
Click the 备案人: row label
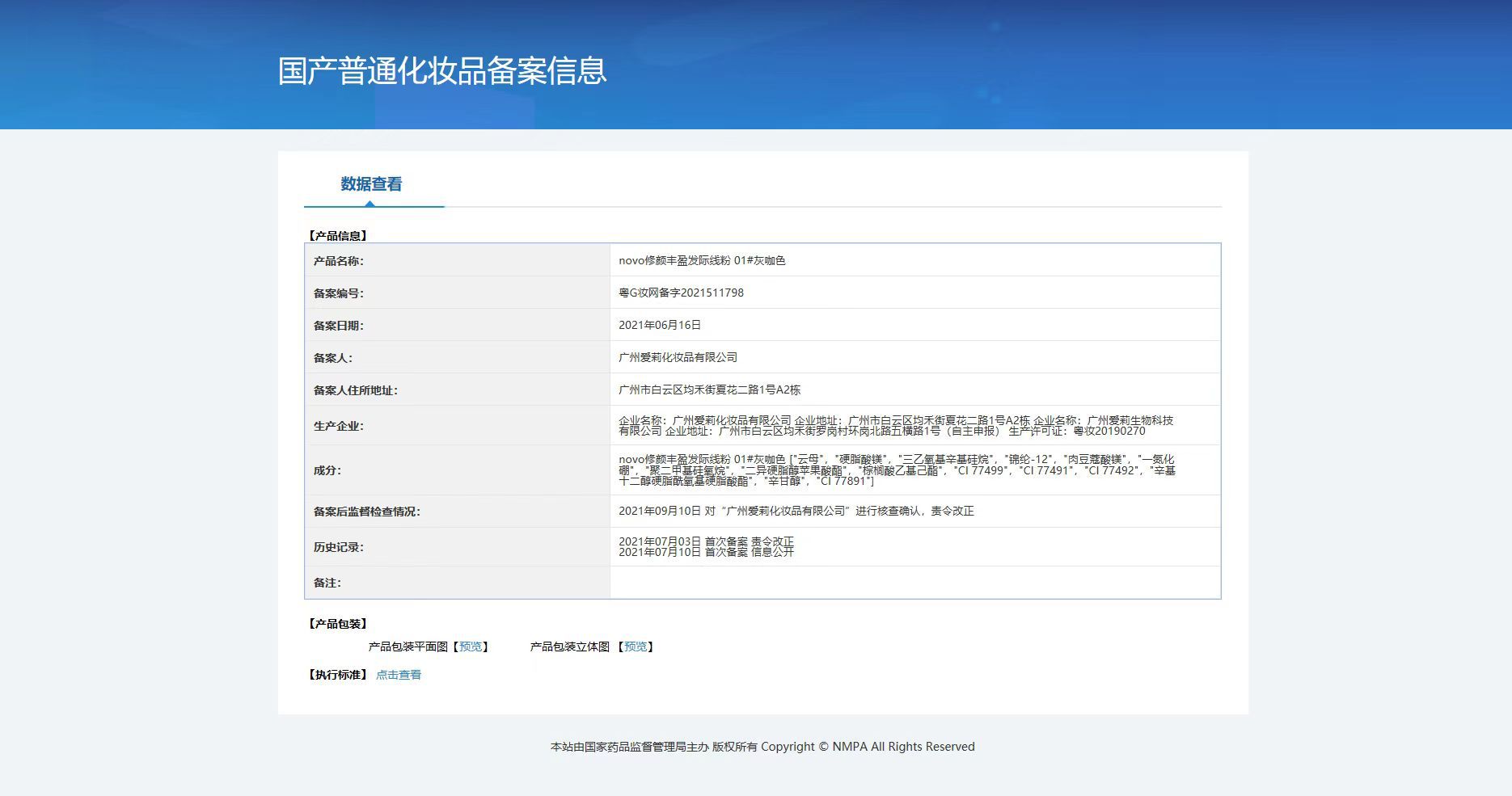(333, 358)
